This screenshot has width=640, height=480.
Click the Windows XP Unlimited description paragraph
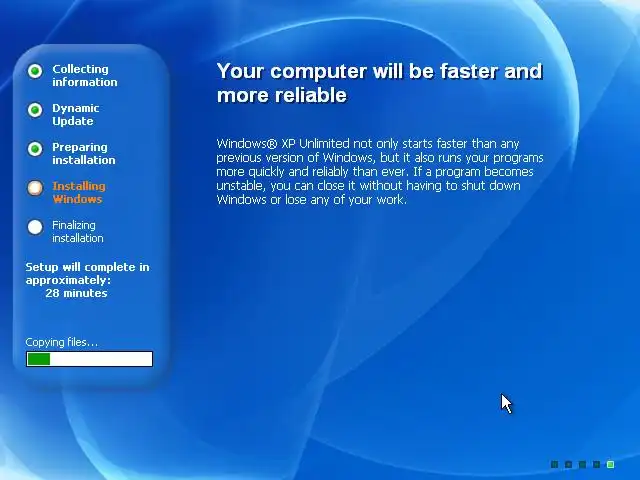(x=380, y=171)
